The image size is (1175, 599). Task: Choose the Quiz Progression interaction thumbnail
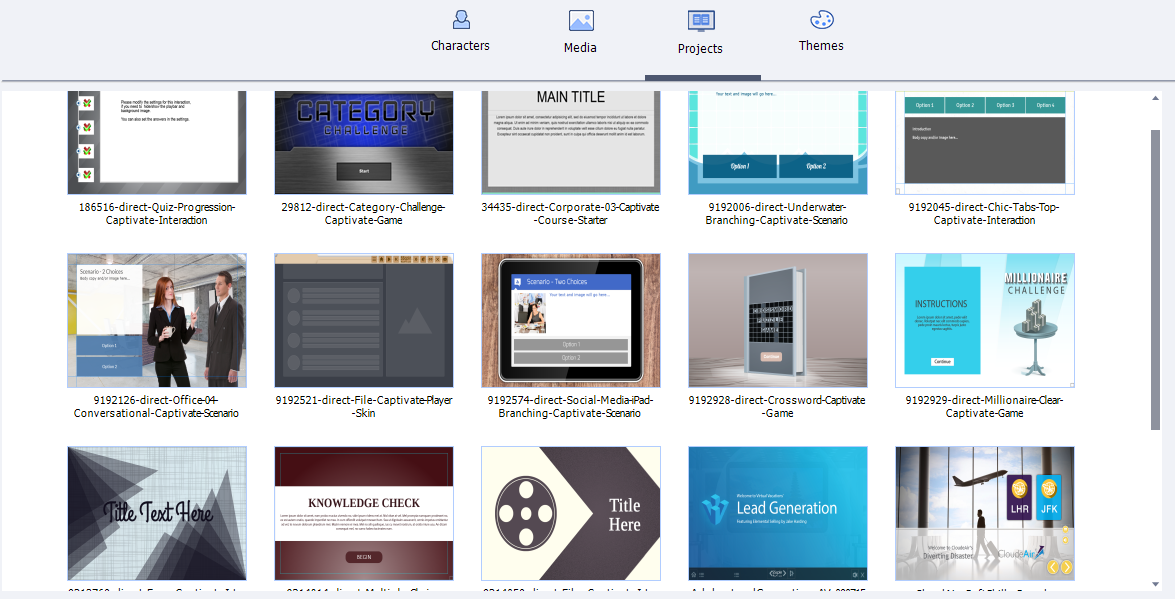point(157,142)
